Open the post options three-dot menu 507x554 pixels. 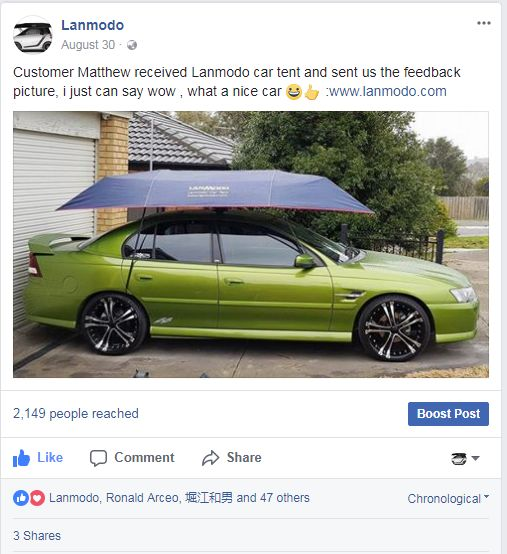point(484,23)
